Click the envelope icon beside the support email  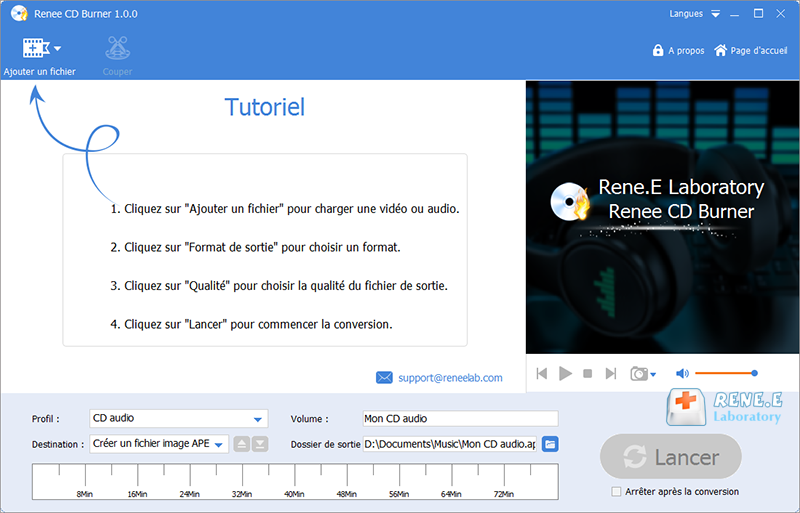(x=384, y=378)
